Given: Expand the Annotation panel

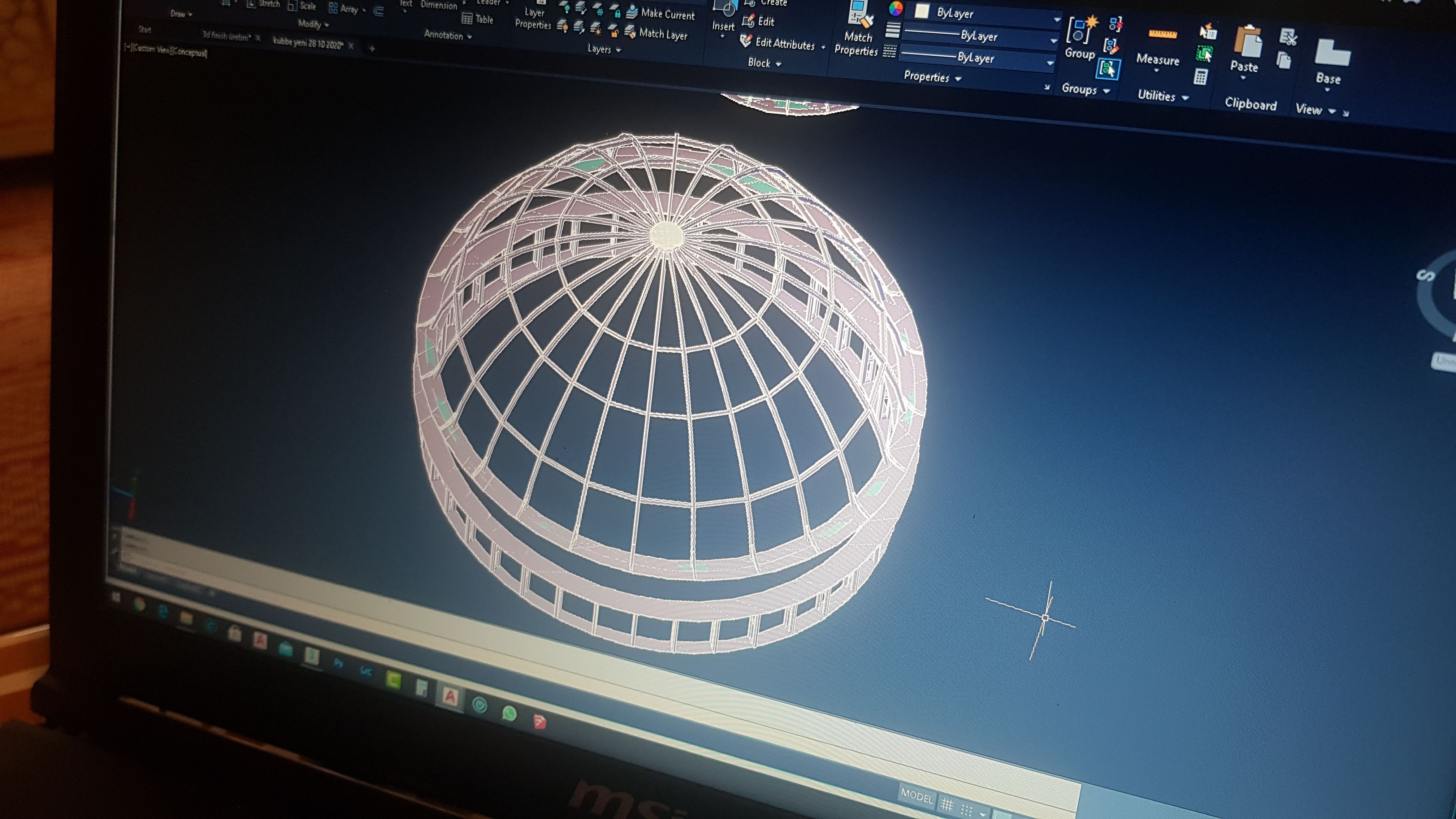Looking at the screenshot, I should [x=448, y=35].
